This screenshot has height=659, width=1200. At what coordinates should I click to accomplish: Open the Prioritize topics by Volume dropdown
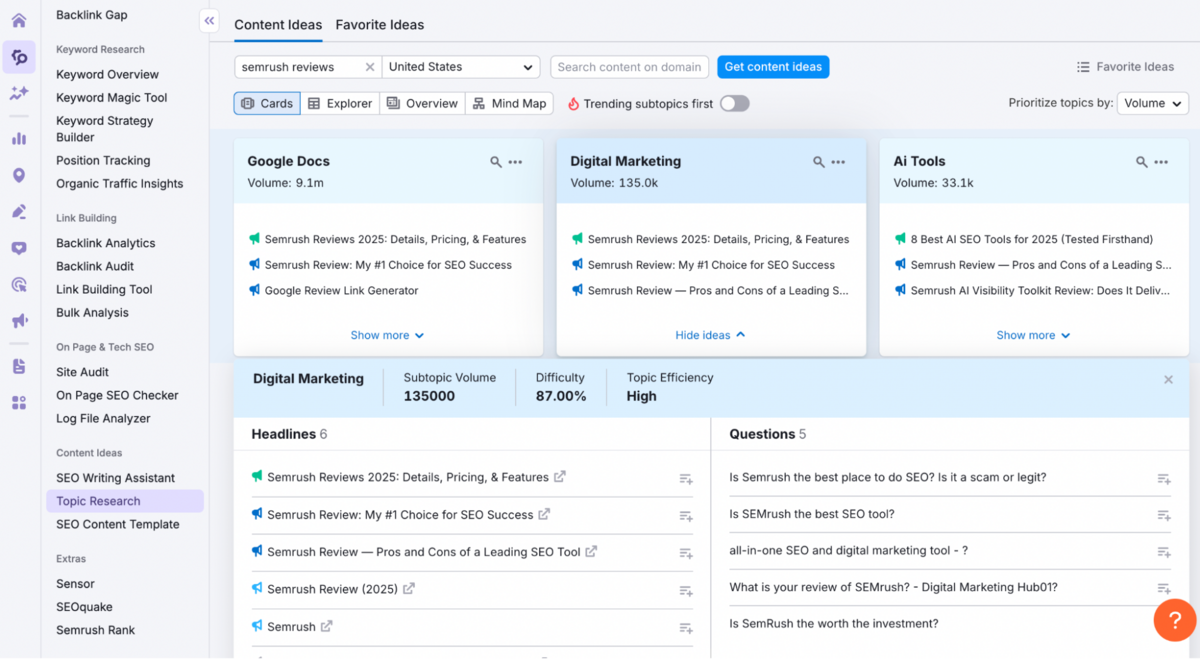(1153, 103)
